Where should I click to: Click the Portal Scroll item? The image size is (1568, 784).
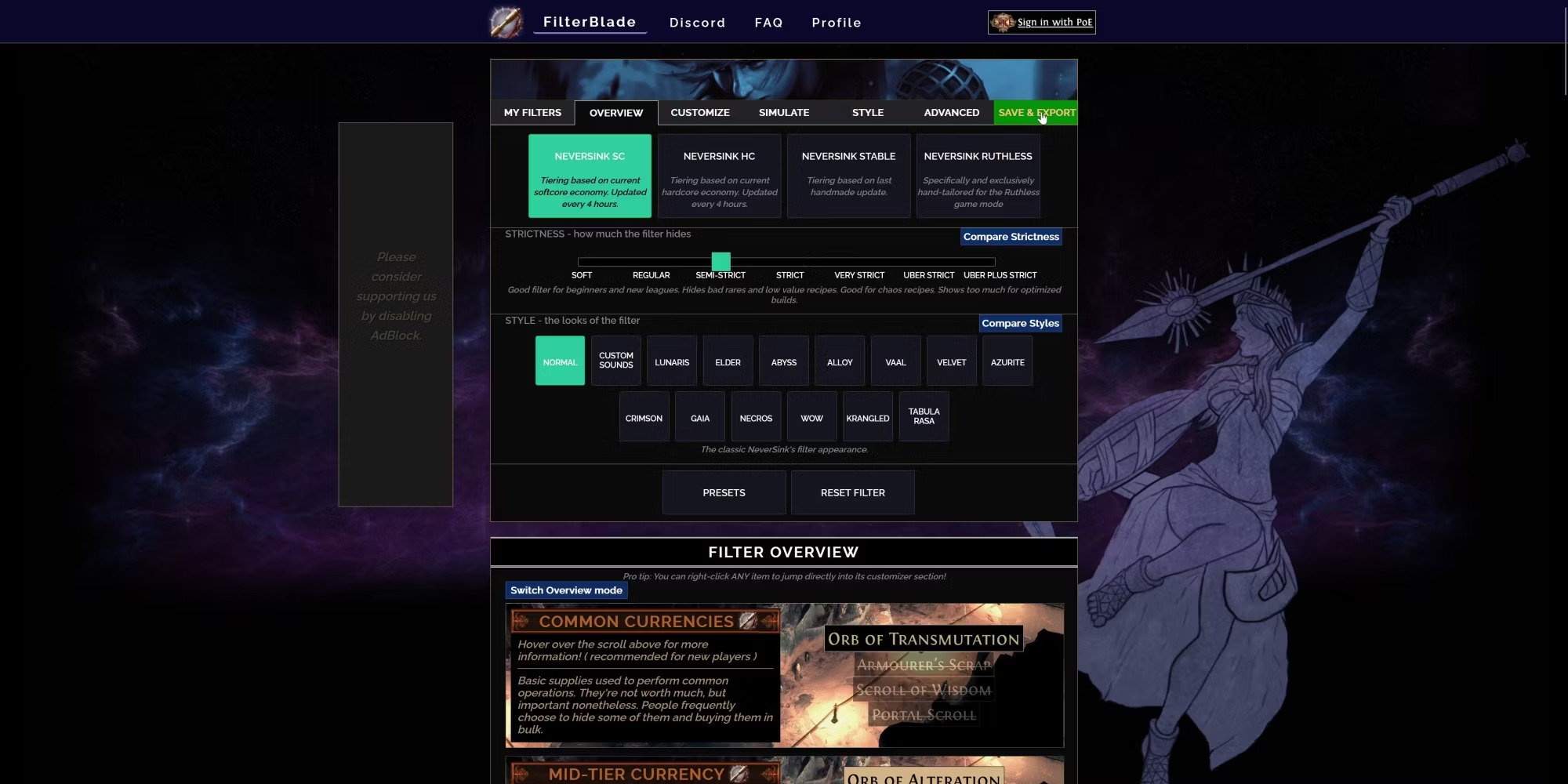[x=924, y=715]
